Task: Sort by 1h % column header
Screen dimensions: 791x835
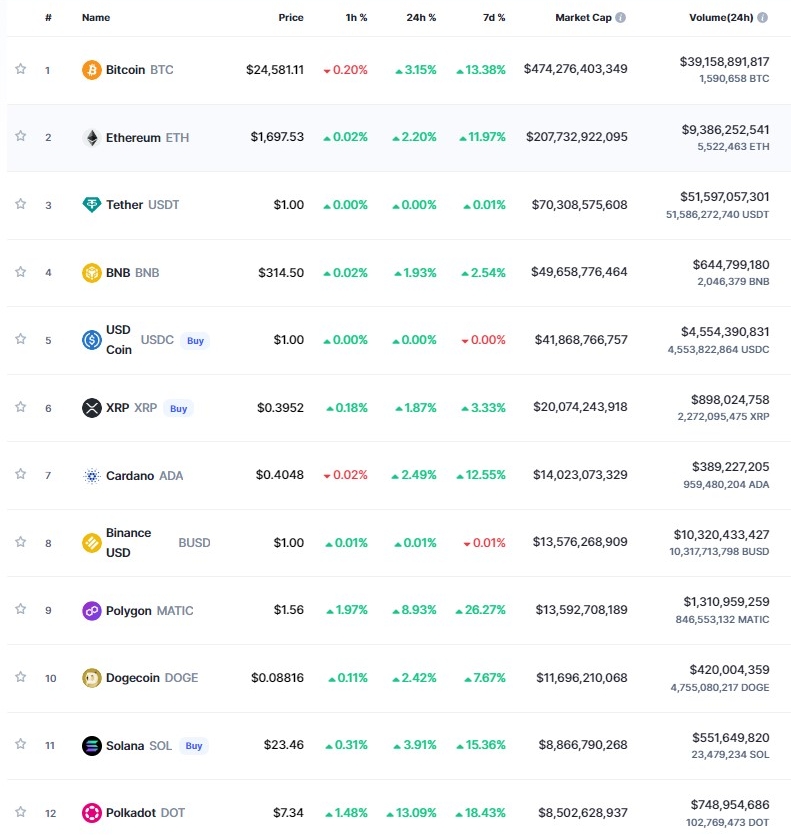Action: (x=356, y=18)
